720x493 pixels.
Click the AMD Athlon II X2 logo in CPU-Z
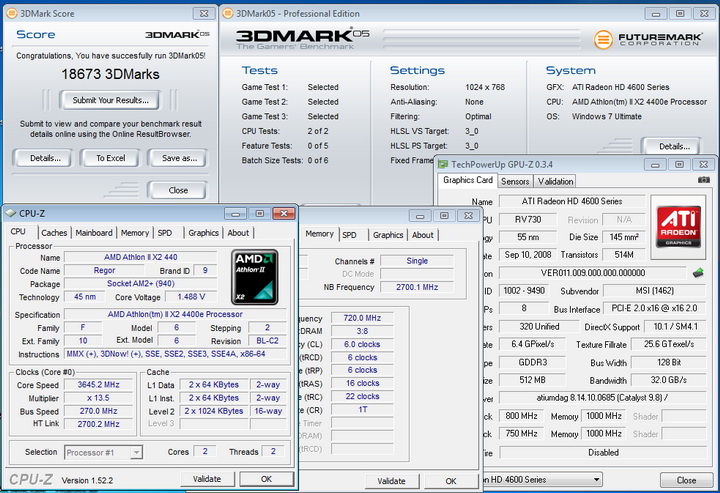coord(254,277)
